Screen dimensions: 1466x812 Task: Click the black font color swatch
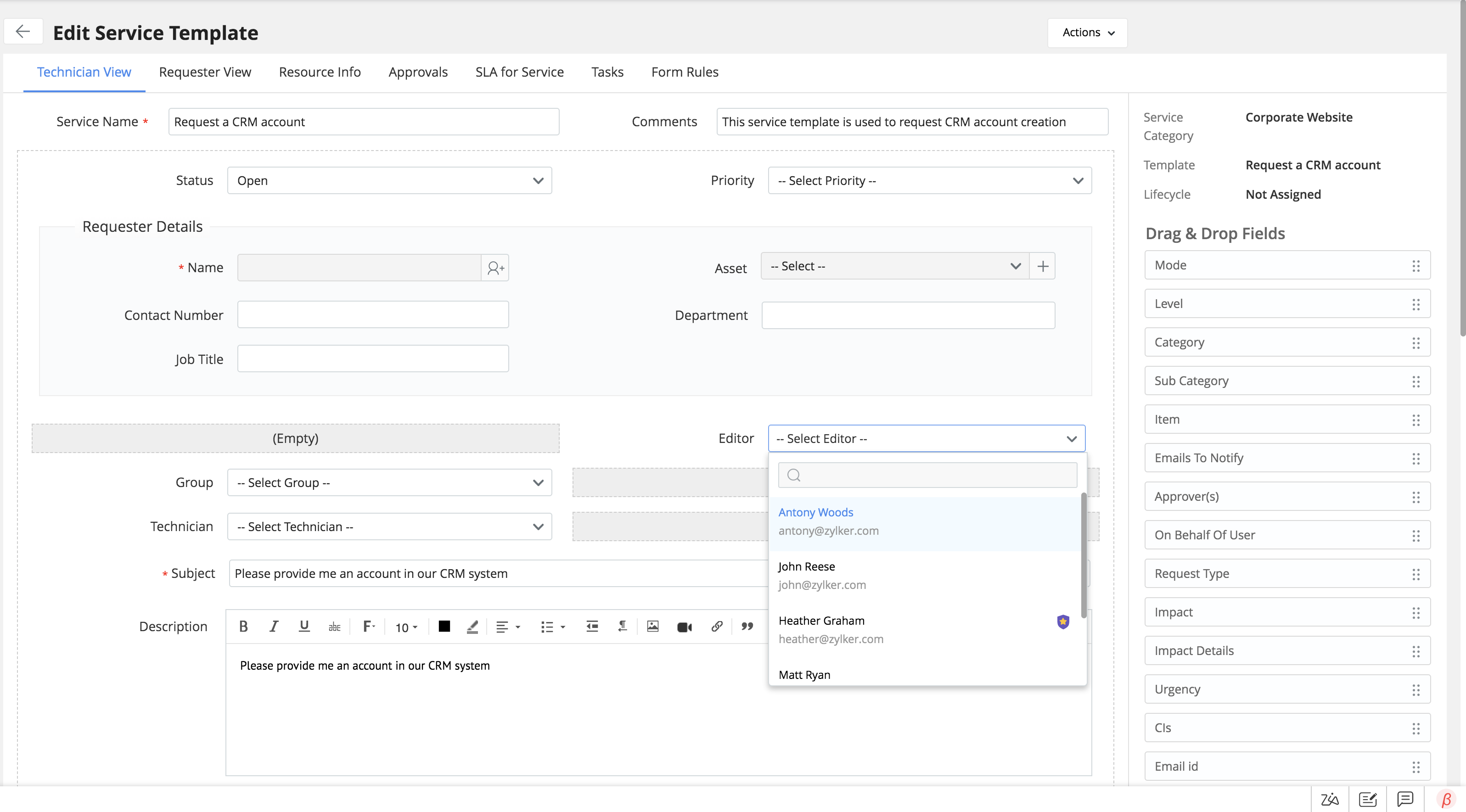[444, 627]
